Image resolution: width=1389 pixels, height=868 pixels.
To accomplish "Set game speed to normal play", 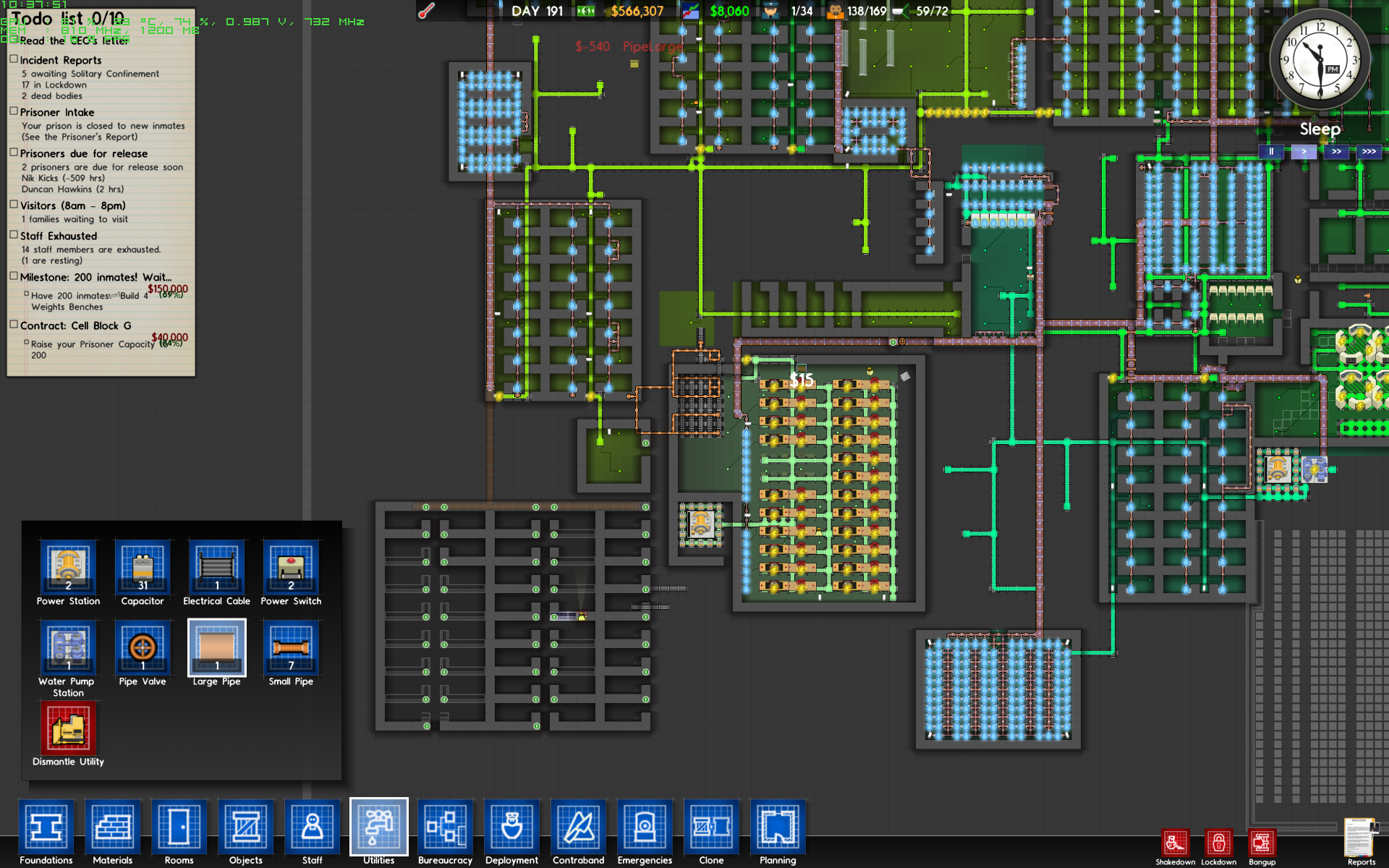I will tap(1304, 152).
